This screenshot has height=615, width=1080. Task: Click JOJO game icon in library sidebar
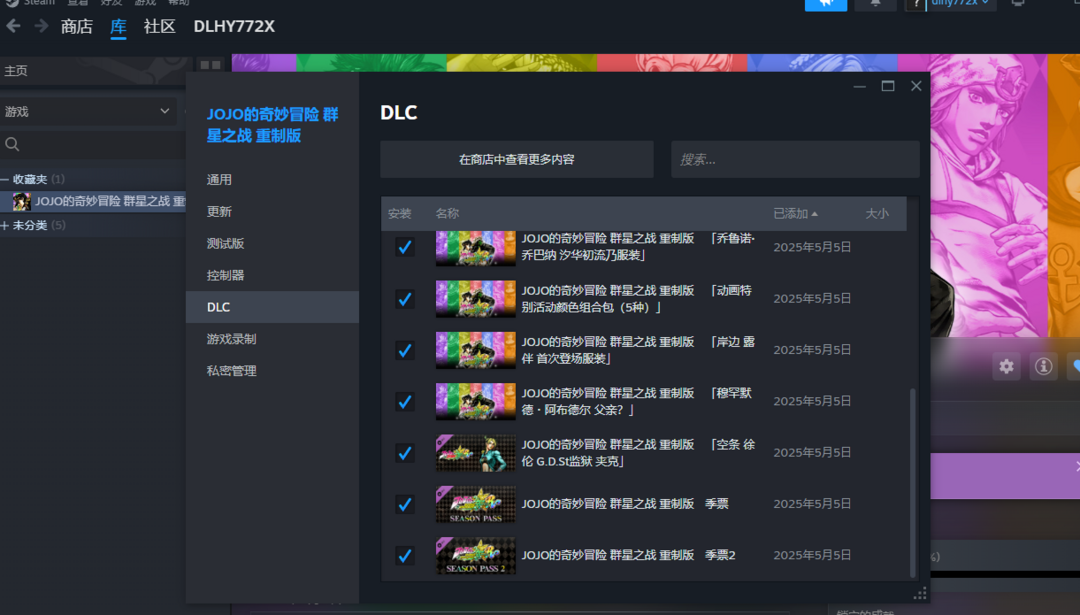[x=21, y=201]
